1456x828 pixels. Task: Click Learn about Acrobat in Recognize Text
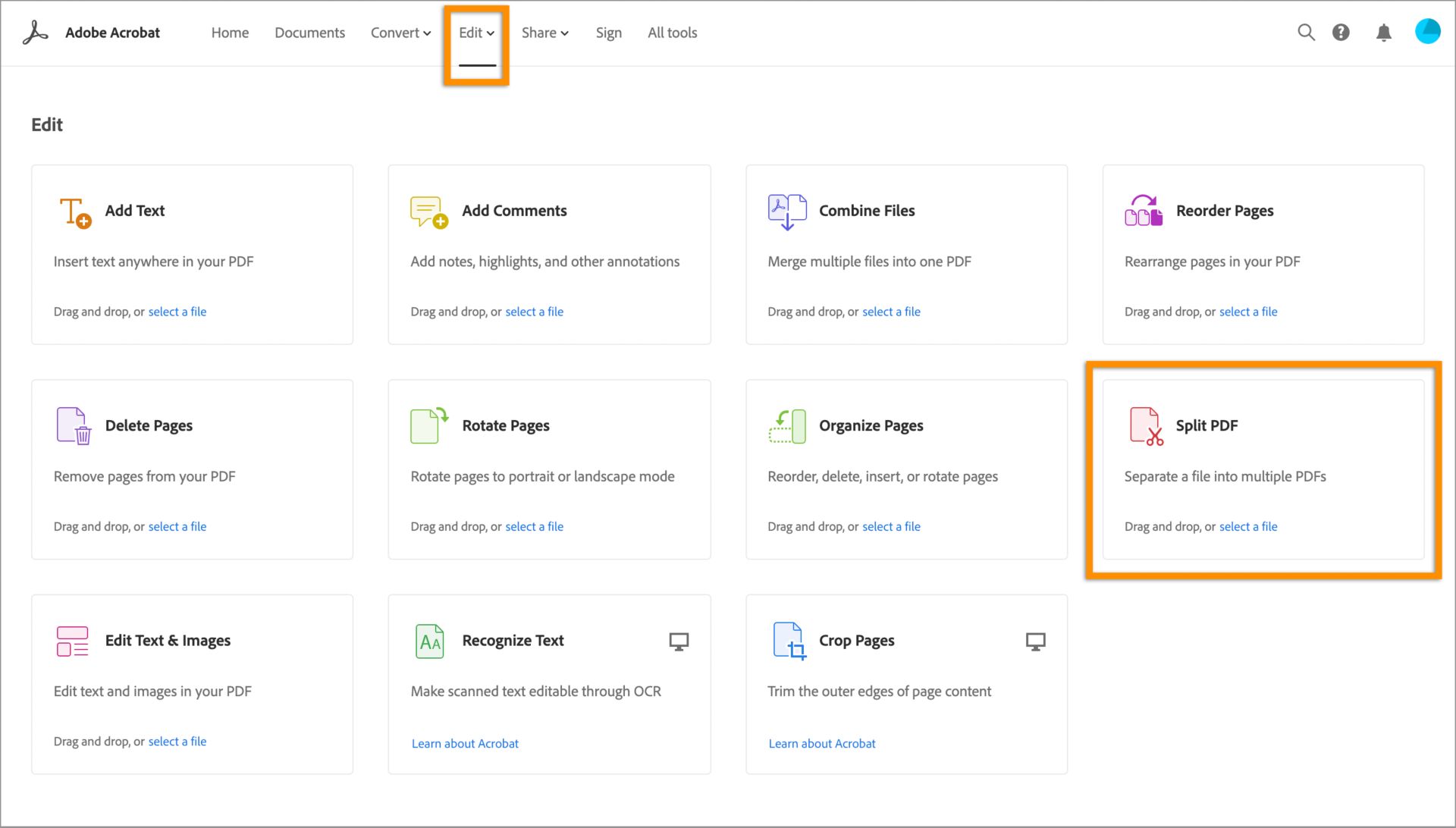pyautogui.click(x=464, y=742)
